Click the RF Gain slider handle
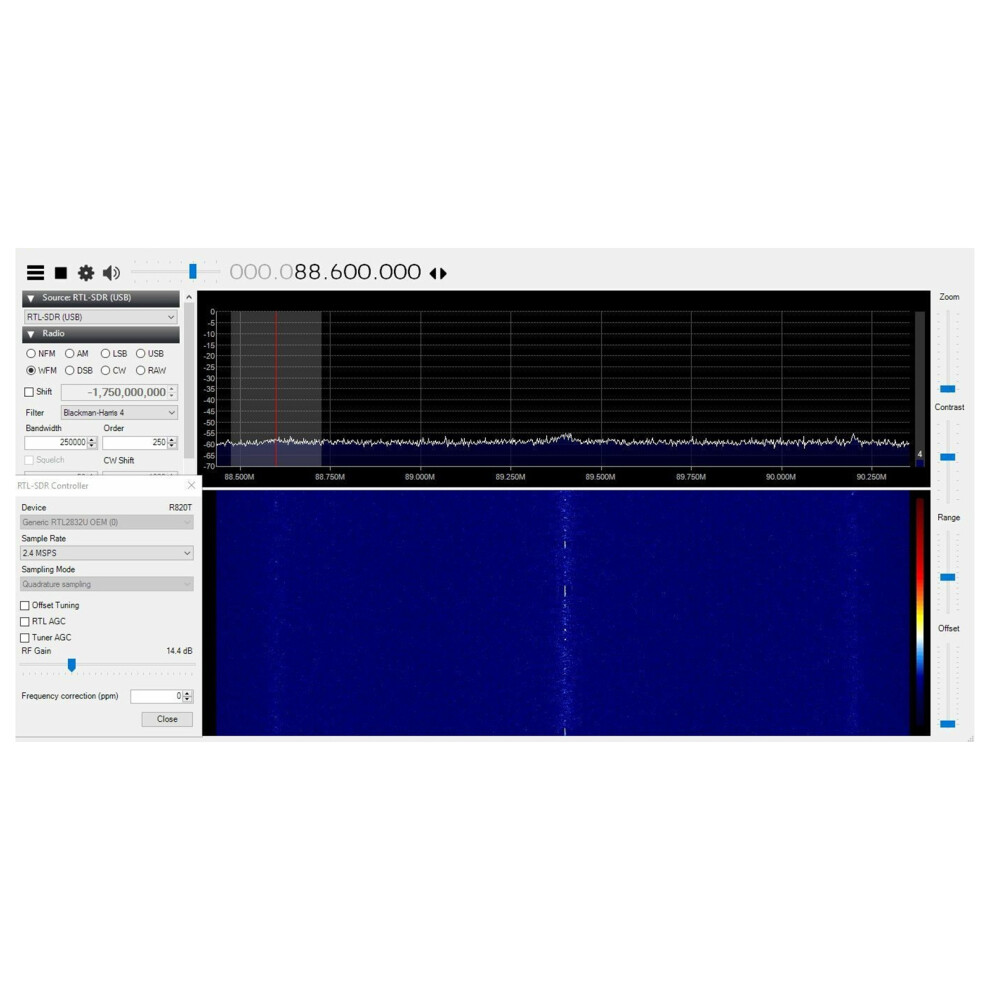 pos(72,665)
